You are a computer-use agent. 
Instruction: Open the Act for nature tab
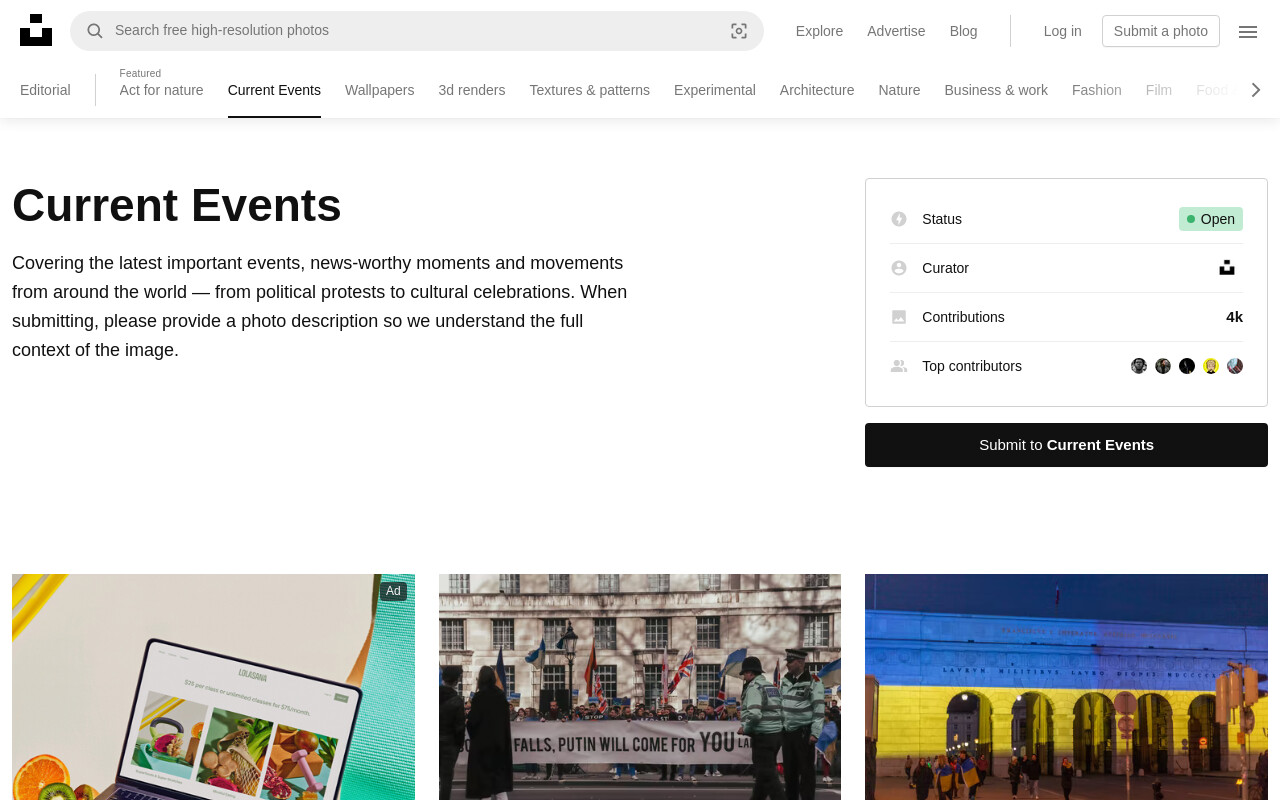point(161,90)
